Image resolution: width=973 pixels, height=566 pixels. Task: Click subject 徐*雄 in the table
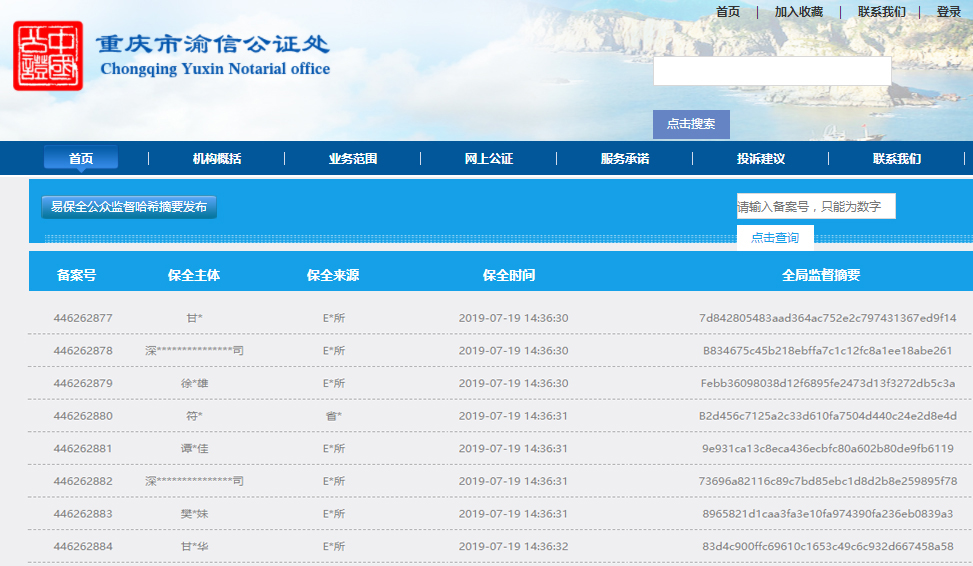194,383
